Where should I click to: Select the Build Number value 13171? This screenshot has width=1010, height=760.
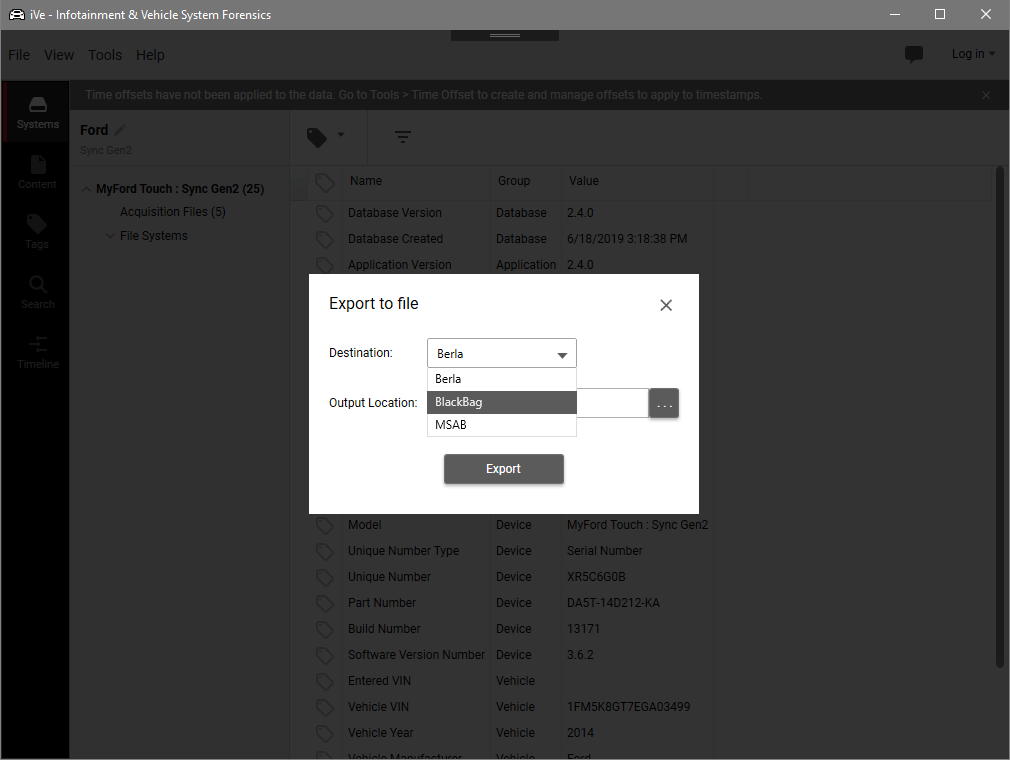point(584,629)
